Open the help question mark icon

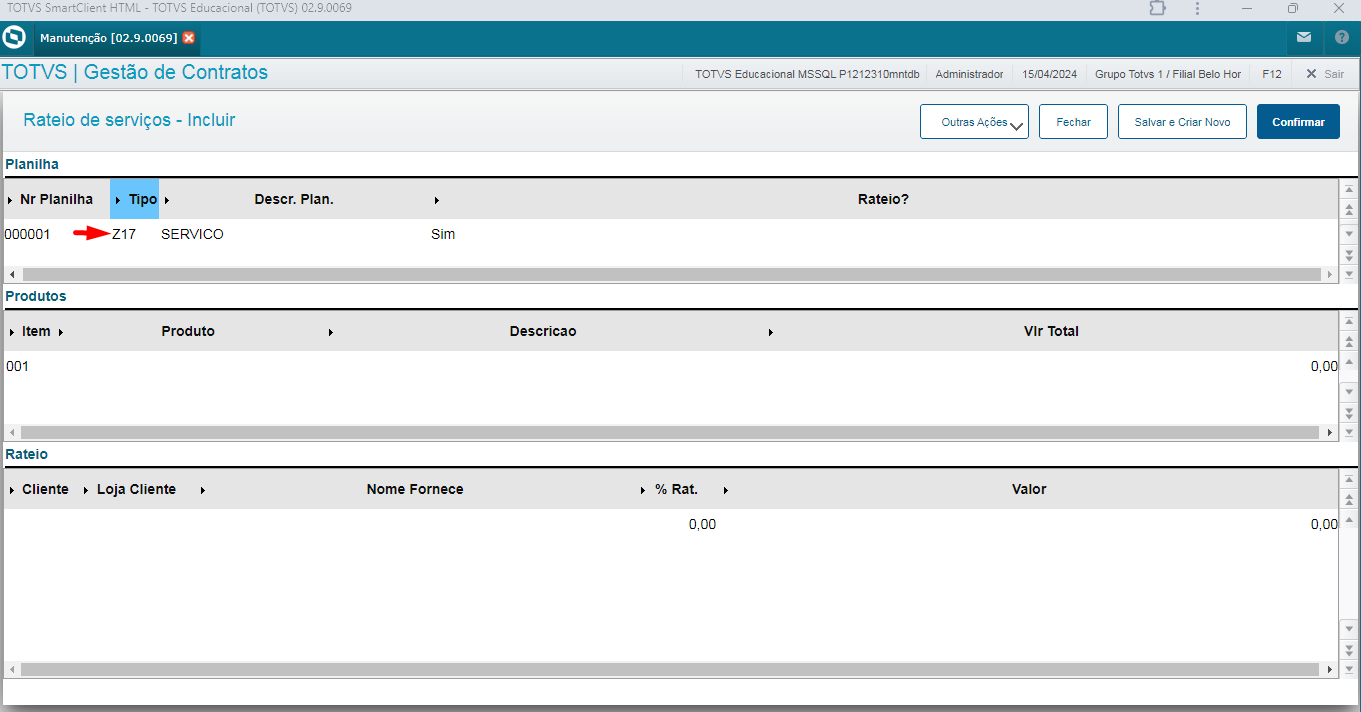coord(1342,38)
